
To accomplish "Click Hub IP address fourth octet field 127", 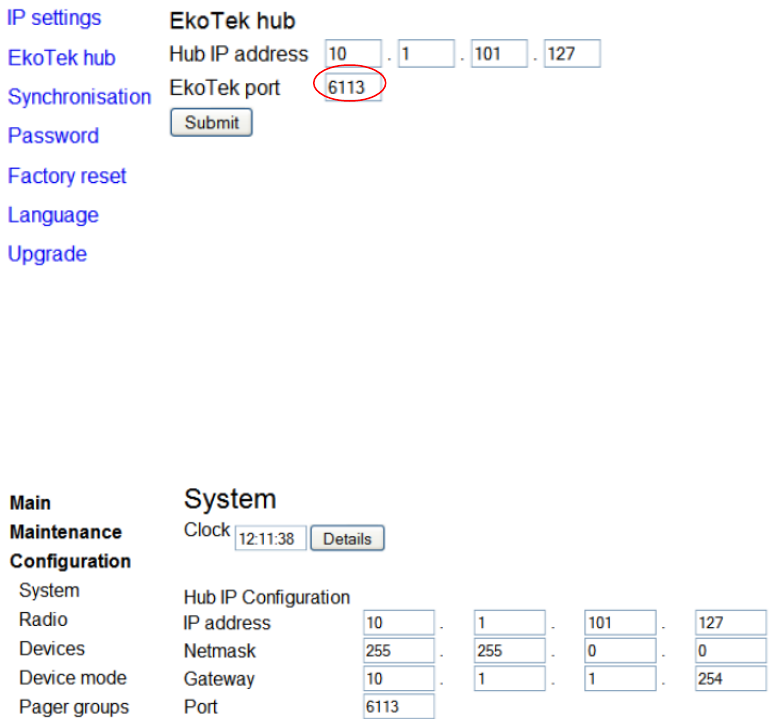I will [572, 53].
